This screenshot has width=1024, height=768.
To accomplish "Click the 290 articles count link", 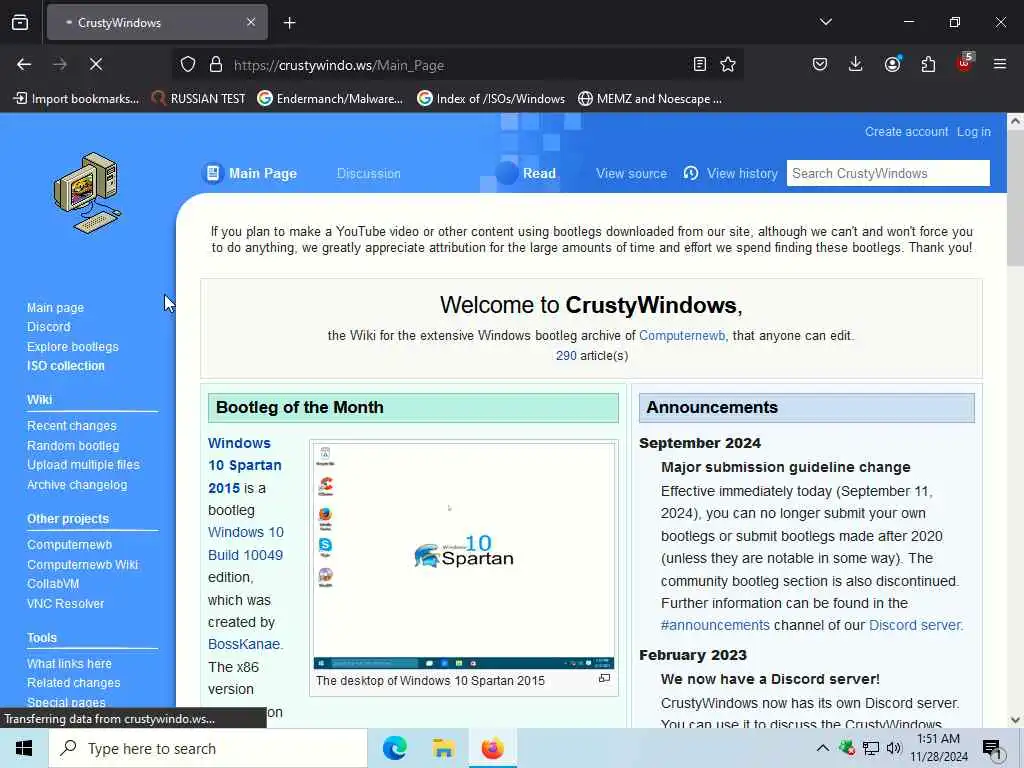I will (x=566, y=355).
